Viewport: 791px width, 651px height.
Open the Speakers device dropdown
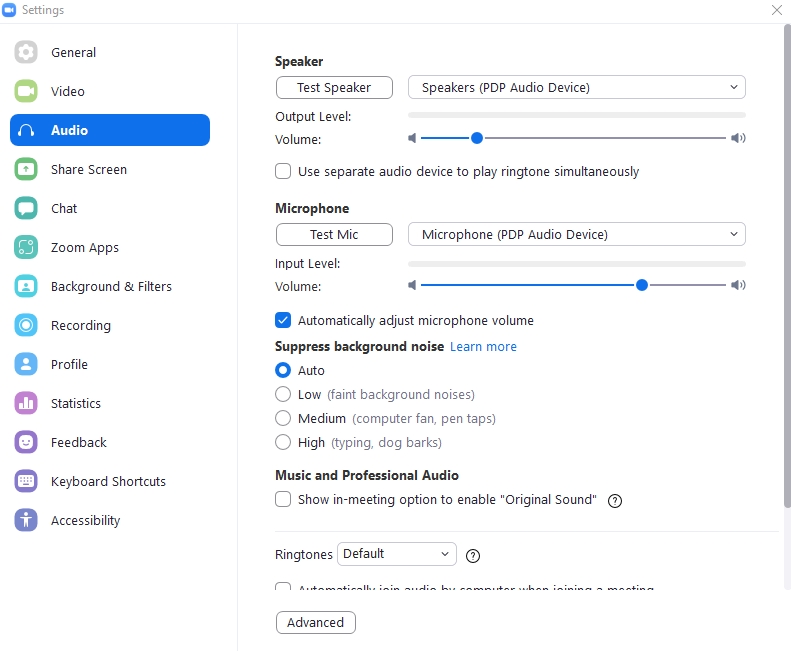coord(576,88)
